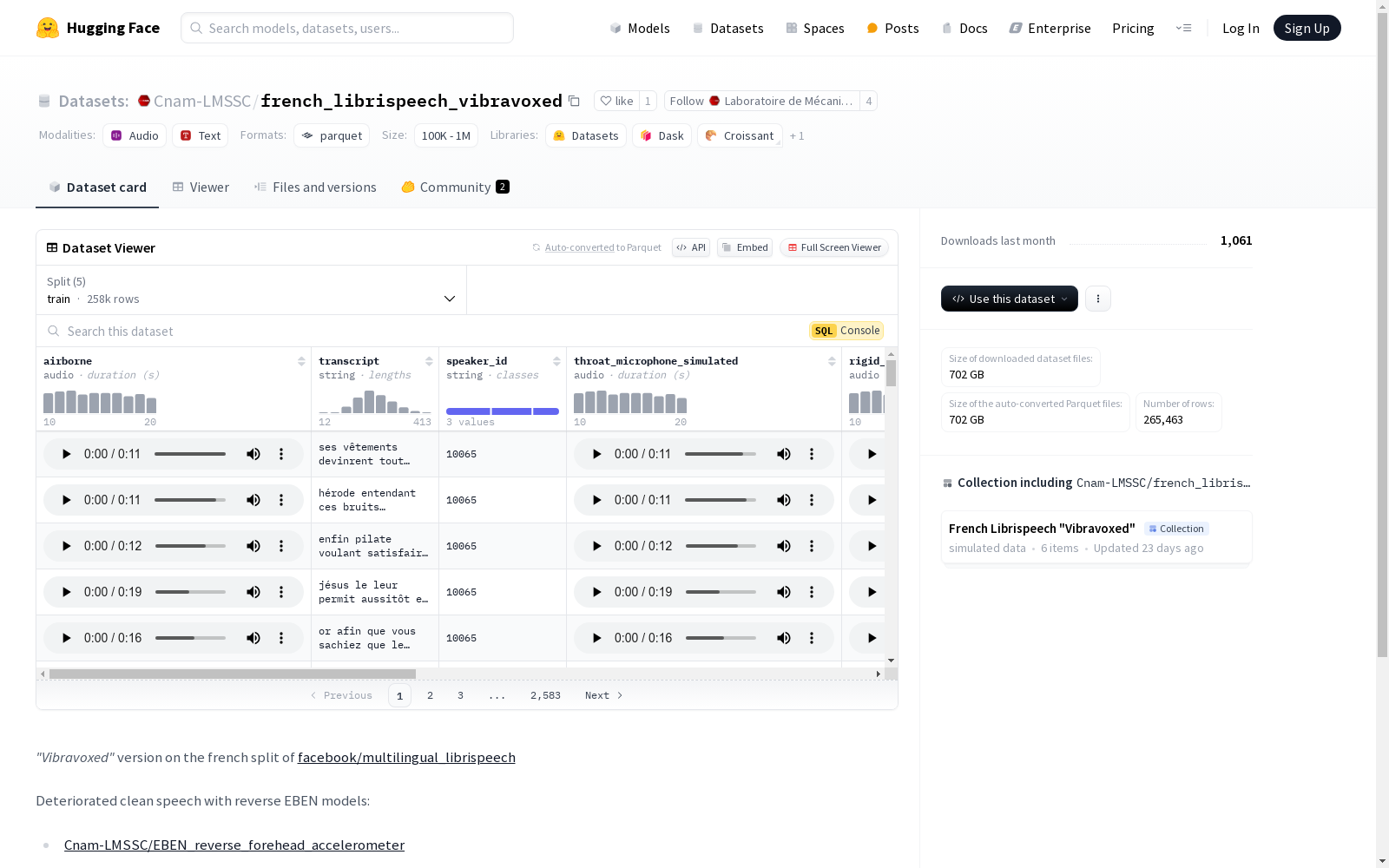Open the Viewer tab
Viewport: 1389px width, 868px height.
tap(201, 187)
